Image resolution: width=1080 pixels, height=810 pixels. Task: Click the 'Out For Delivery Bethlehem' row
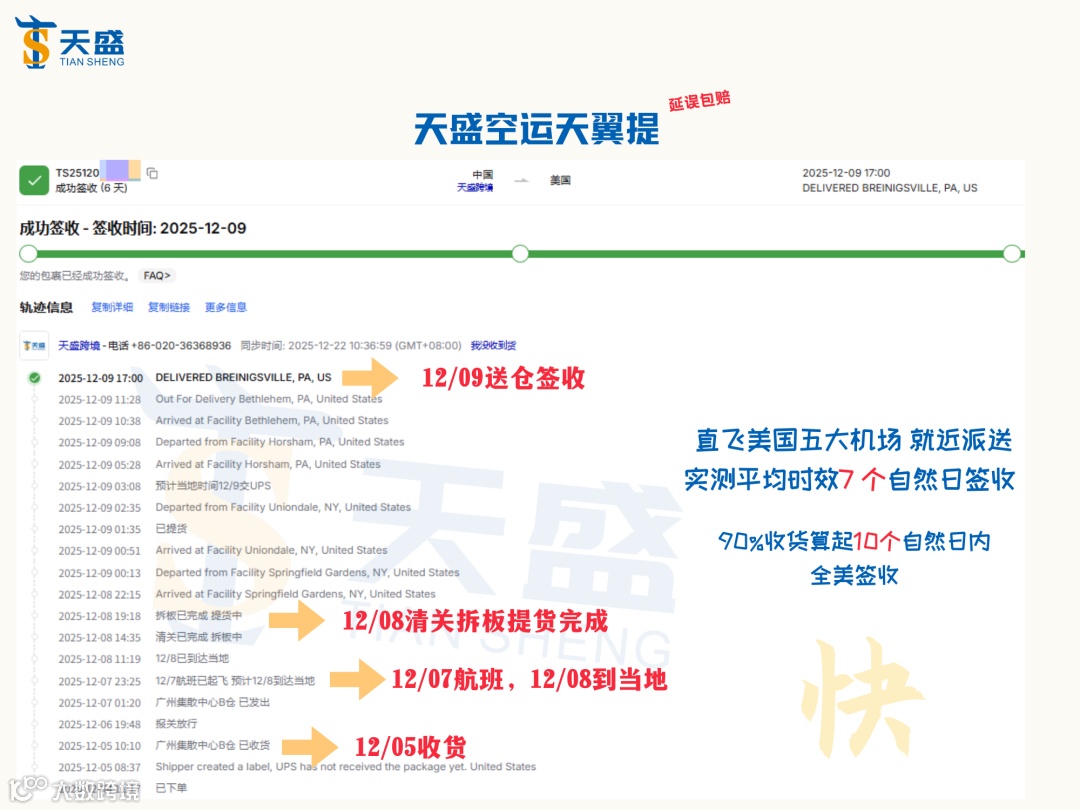click(220, 399)
